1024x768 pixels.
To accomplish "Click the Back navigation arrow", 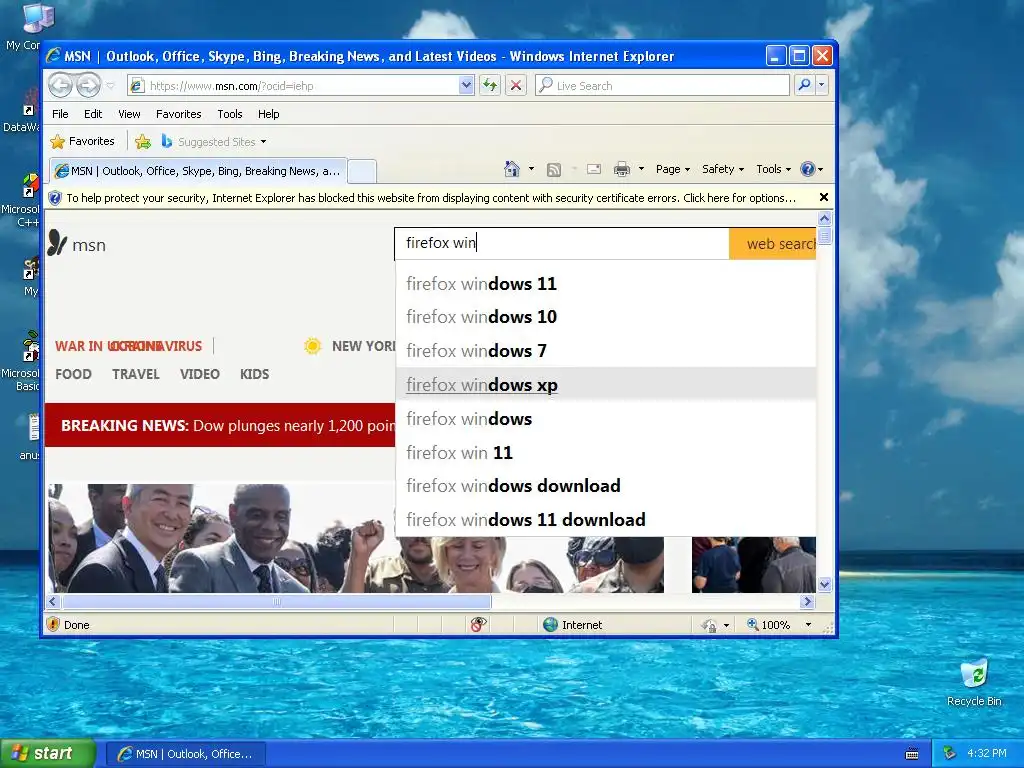I will coord(60,85).
